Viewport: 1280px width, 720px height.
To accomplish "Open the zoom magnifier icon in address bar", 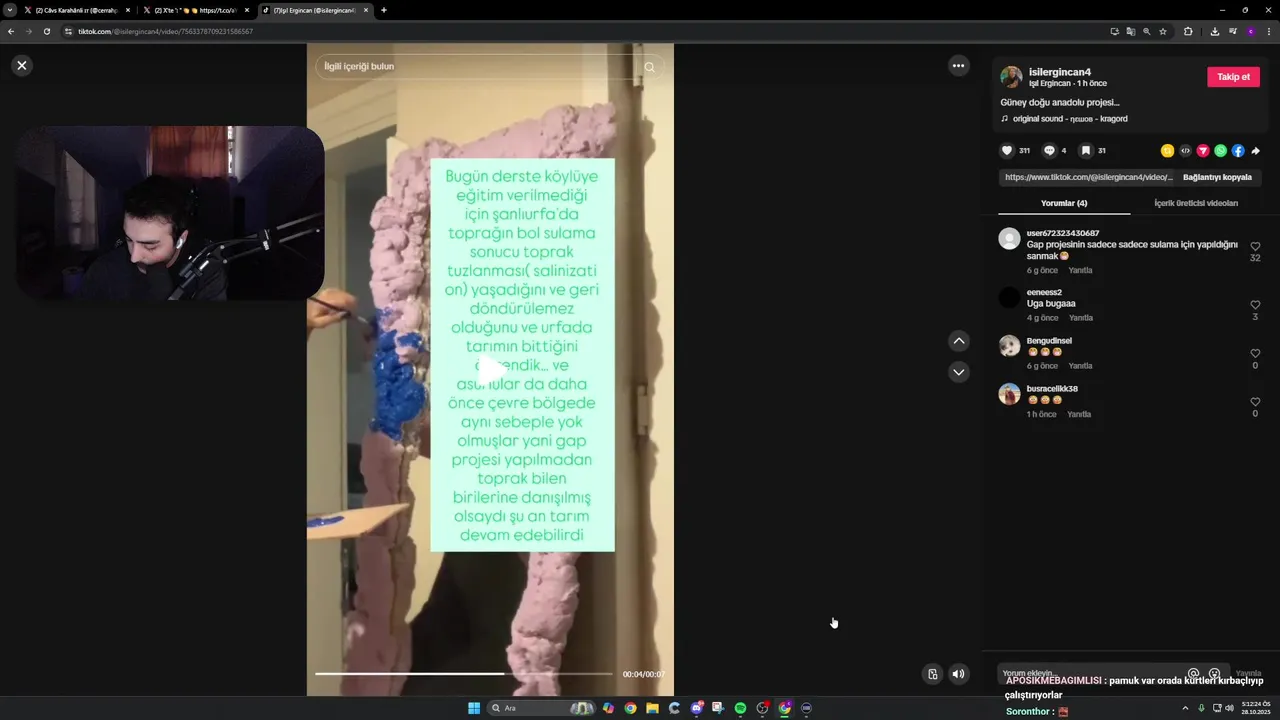I will click(x=1146, y=31).
